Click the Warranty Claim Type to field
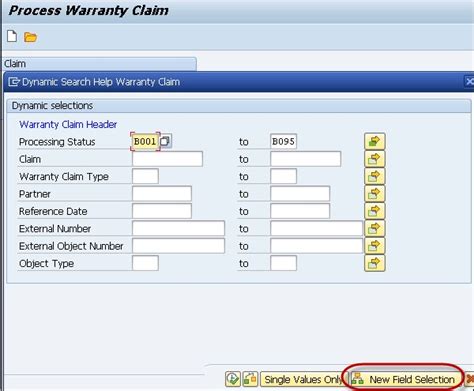 pos(284,176)
